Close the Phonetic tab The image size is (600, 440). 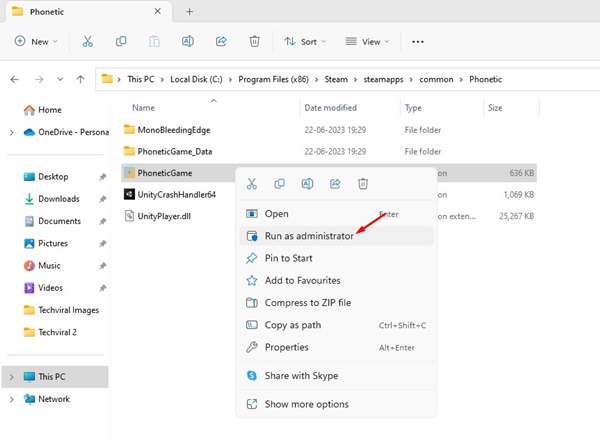[157, 11]
